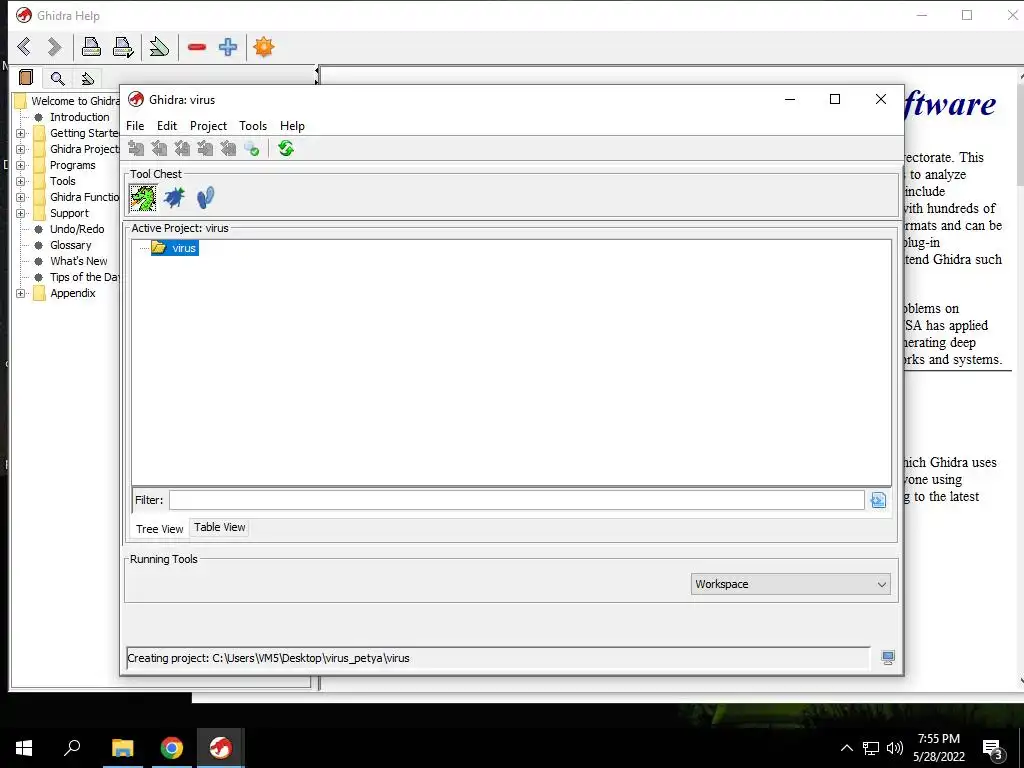Click the Windows Start button
This screenshot has height=768, width=1024.
[24, 748]
